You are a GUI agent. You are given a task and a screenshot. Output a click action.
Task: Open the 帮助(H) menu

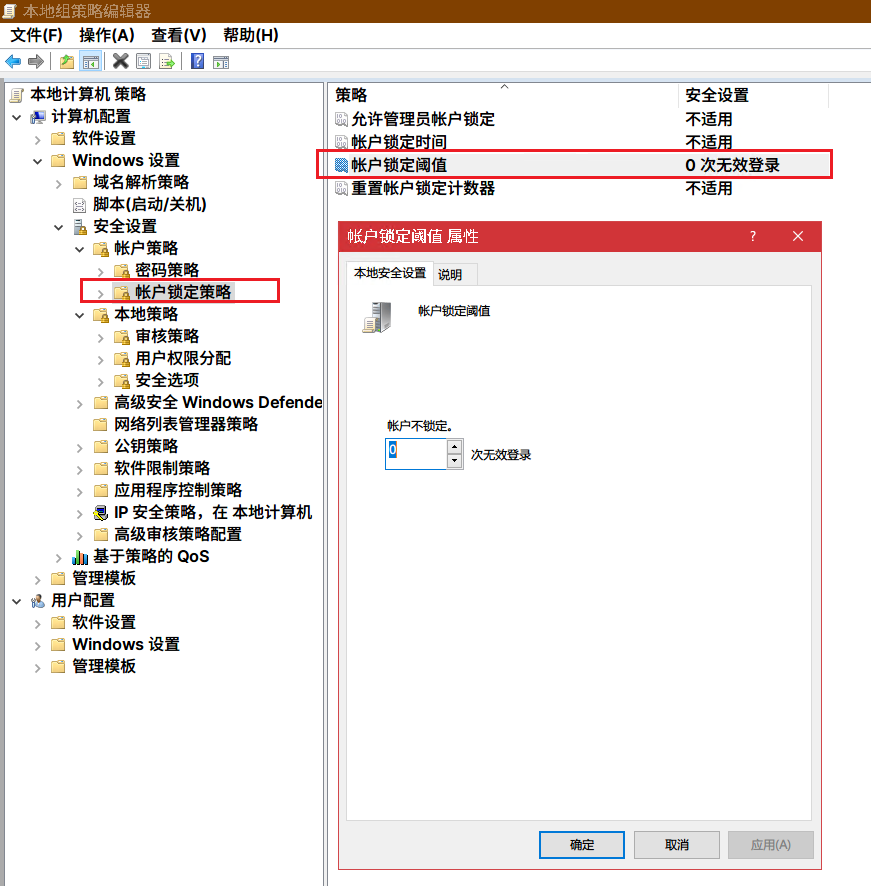[x=251, y=35]
